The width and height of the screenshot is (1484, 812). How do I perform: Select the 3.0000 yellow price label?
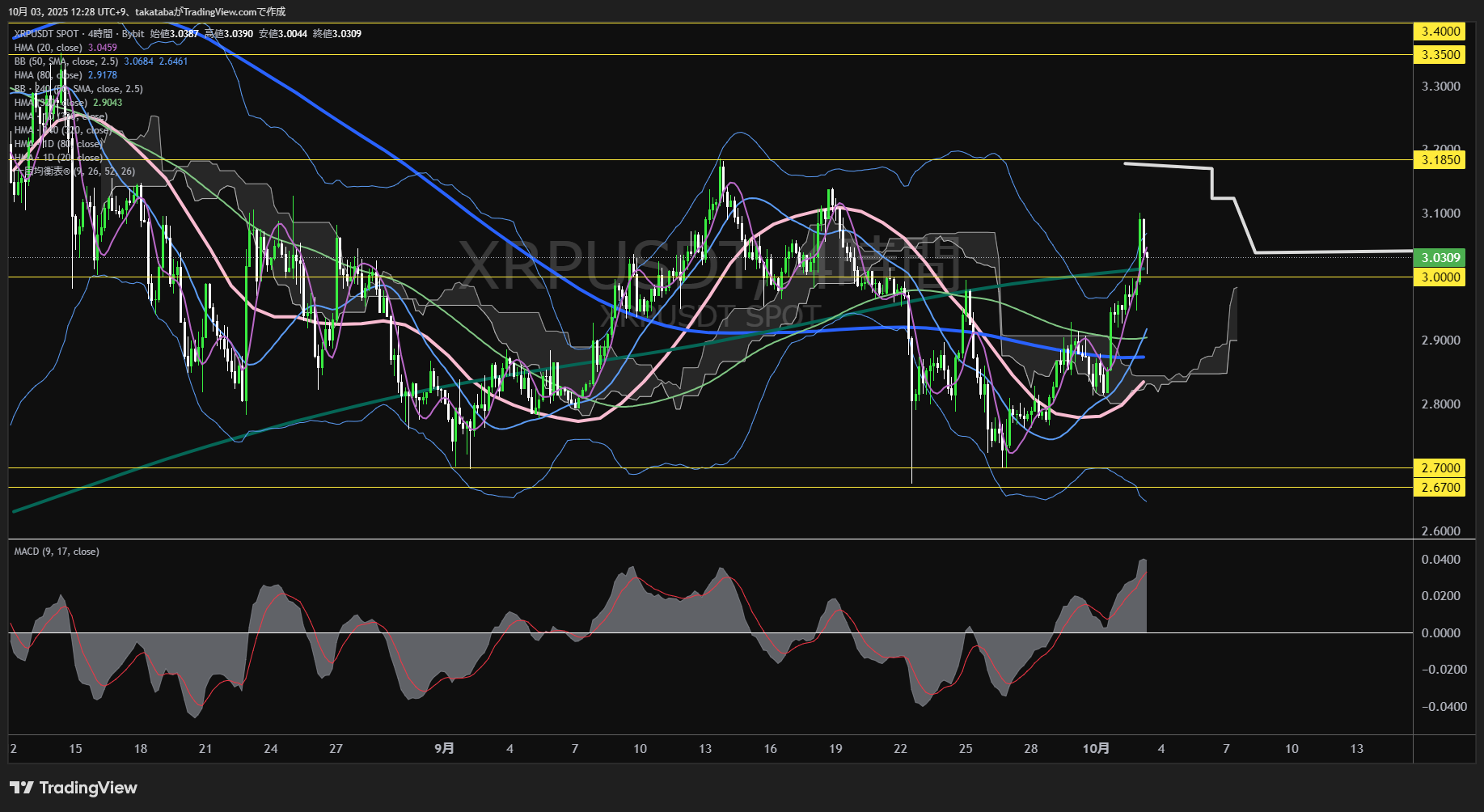click(1440, 277)
